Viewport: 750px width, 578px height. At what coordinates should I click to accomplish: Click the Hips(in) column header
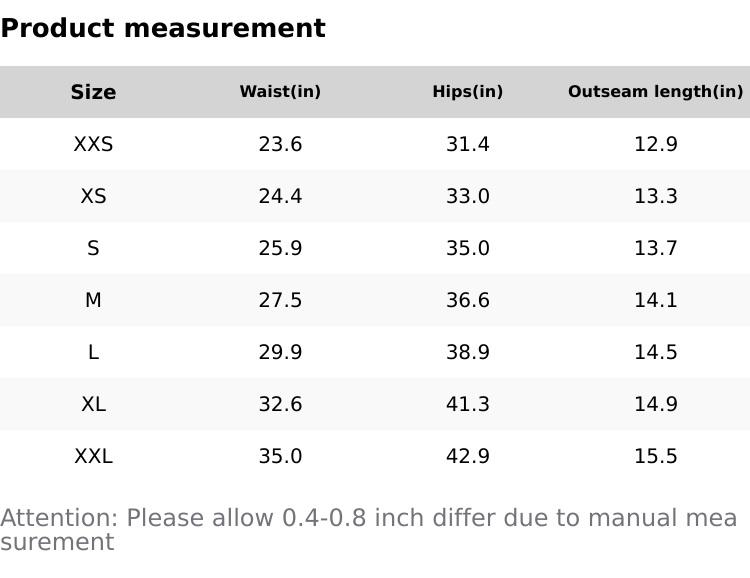[467, 92]
